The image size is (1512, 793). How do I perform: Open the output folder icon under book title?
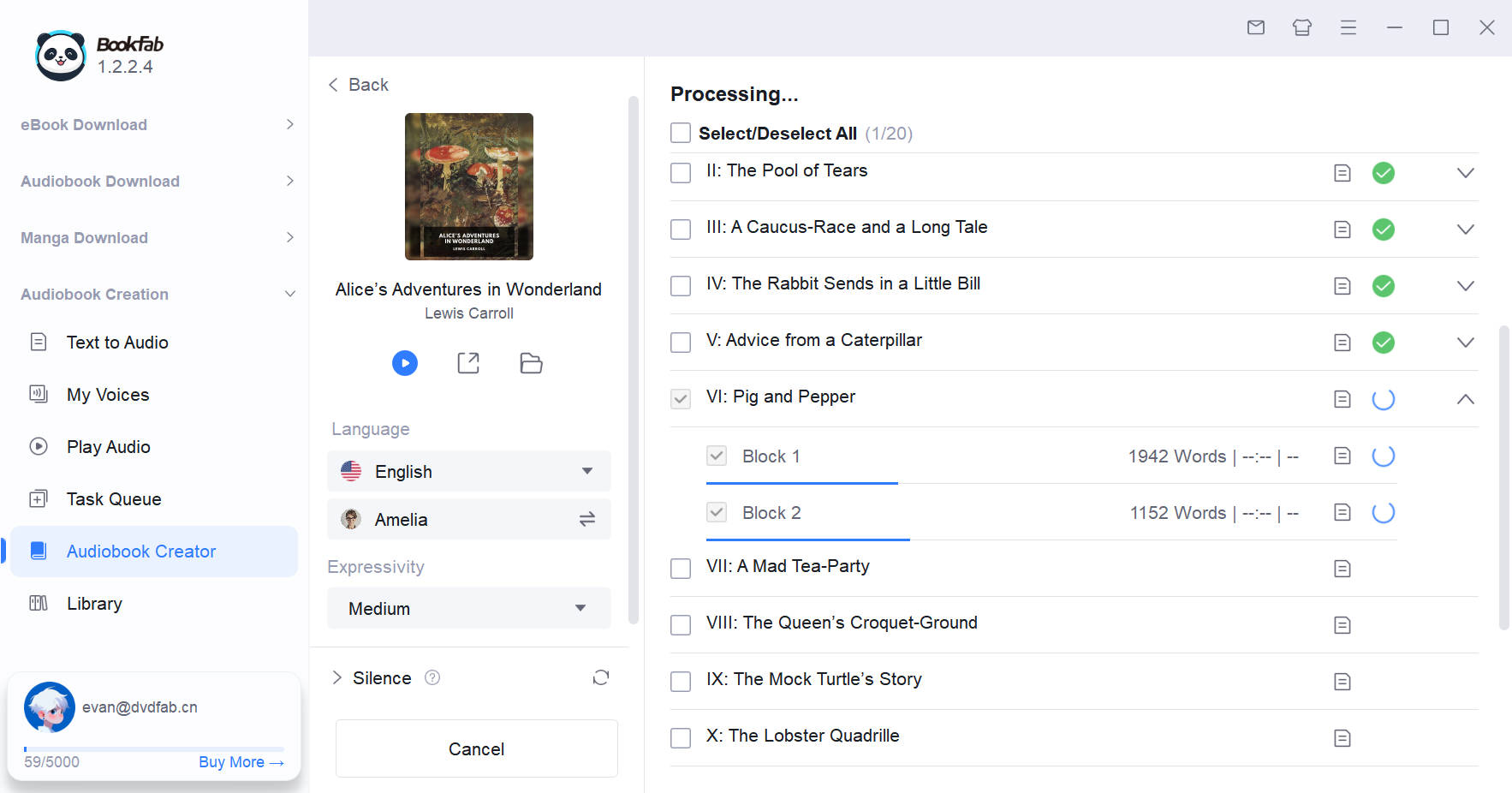(531, 363)
